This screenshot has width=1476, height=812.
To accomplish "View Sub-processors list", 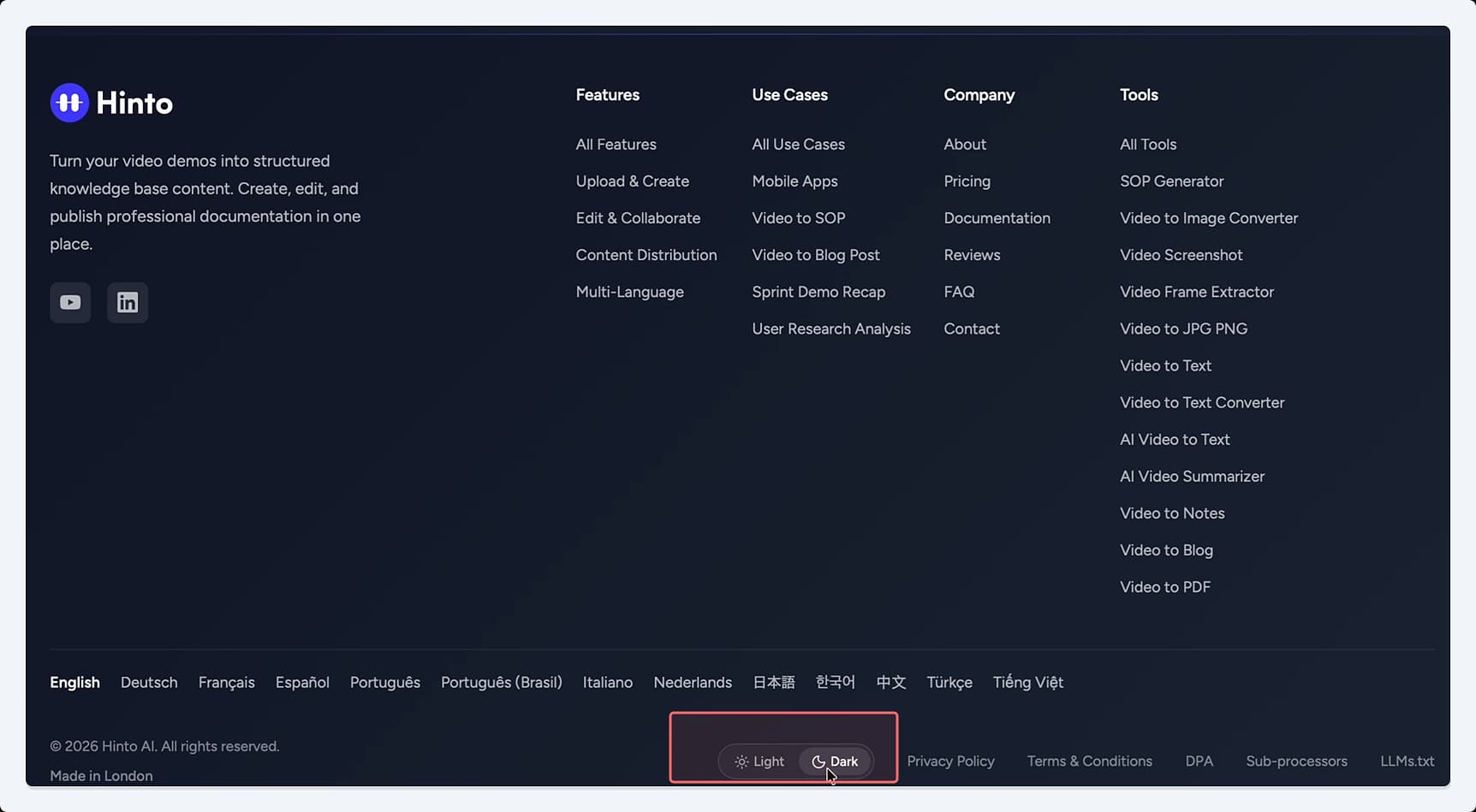I will pos(1297,762).
